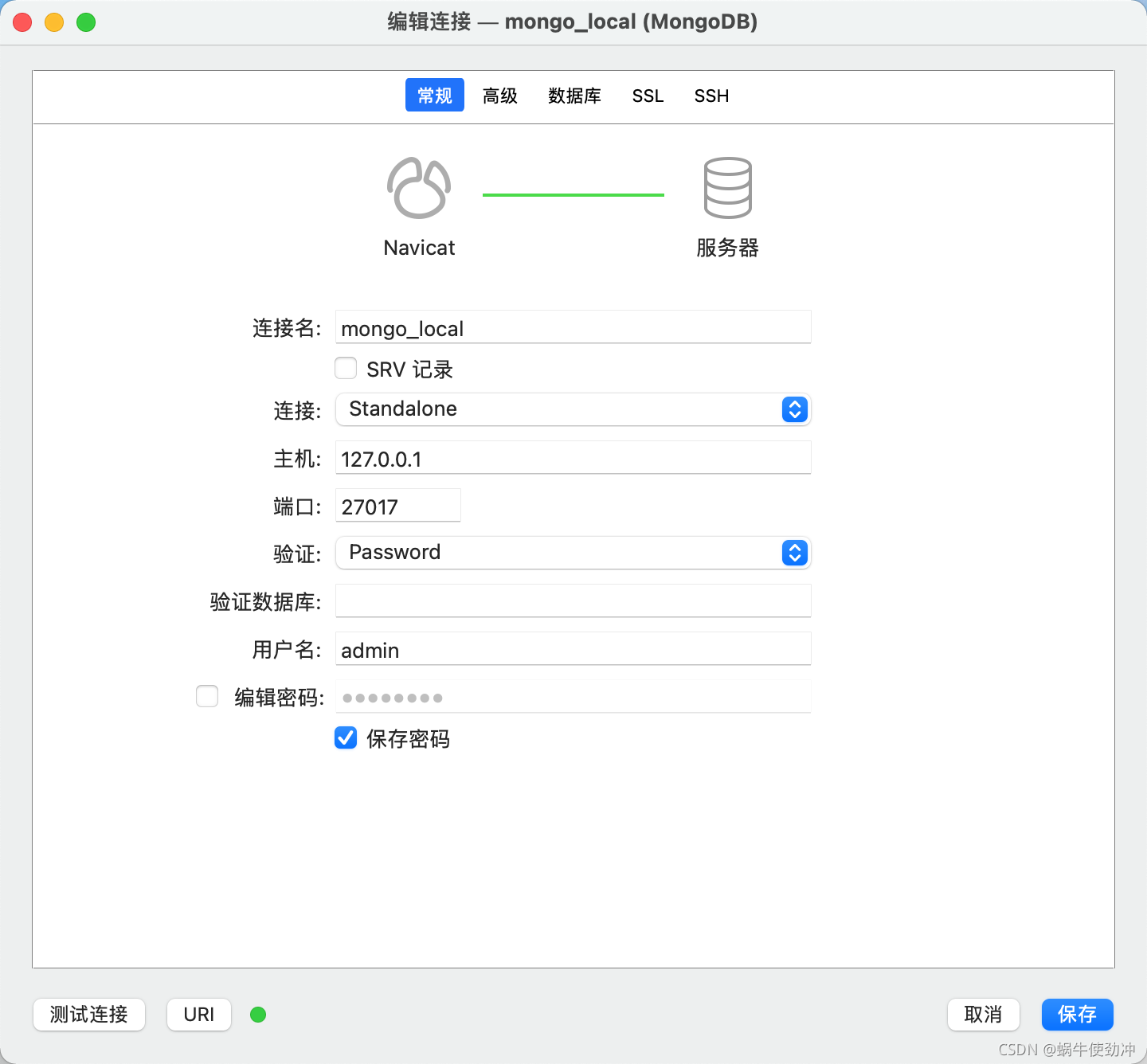The height and width of the screenshot is (1064, 1147).
Task: Enable the 编辑密码 checkbox
Action: 206,696
